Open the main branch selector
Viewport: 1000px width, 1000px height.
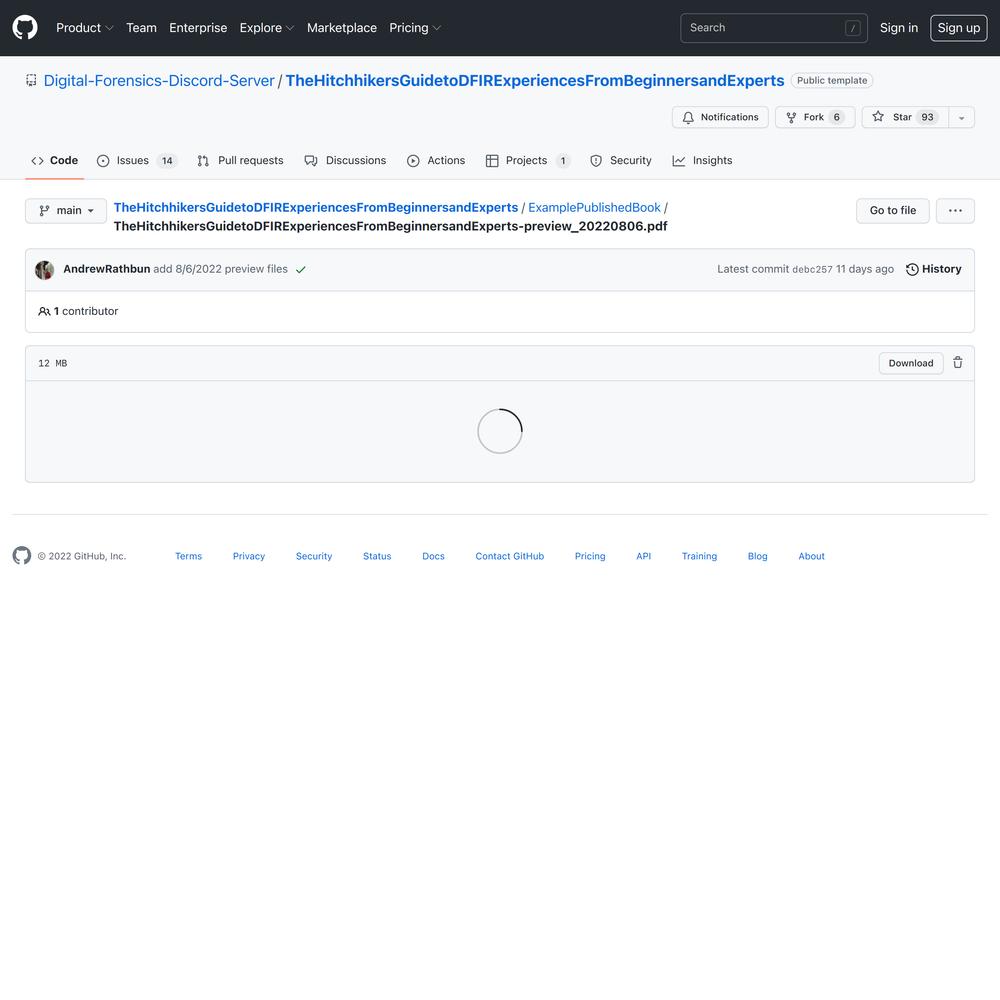coord(66,210)
